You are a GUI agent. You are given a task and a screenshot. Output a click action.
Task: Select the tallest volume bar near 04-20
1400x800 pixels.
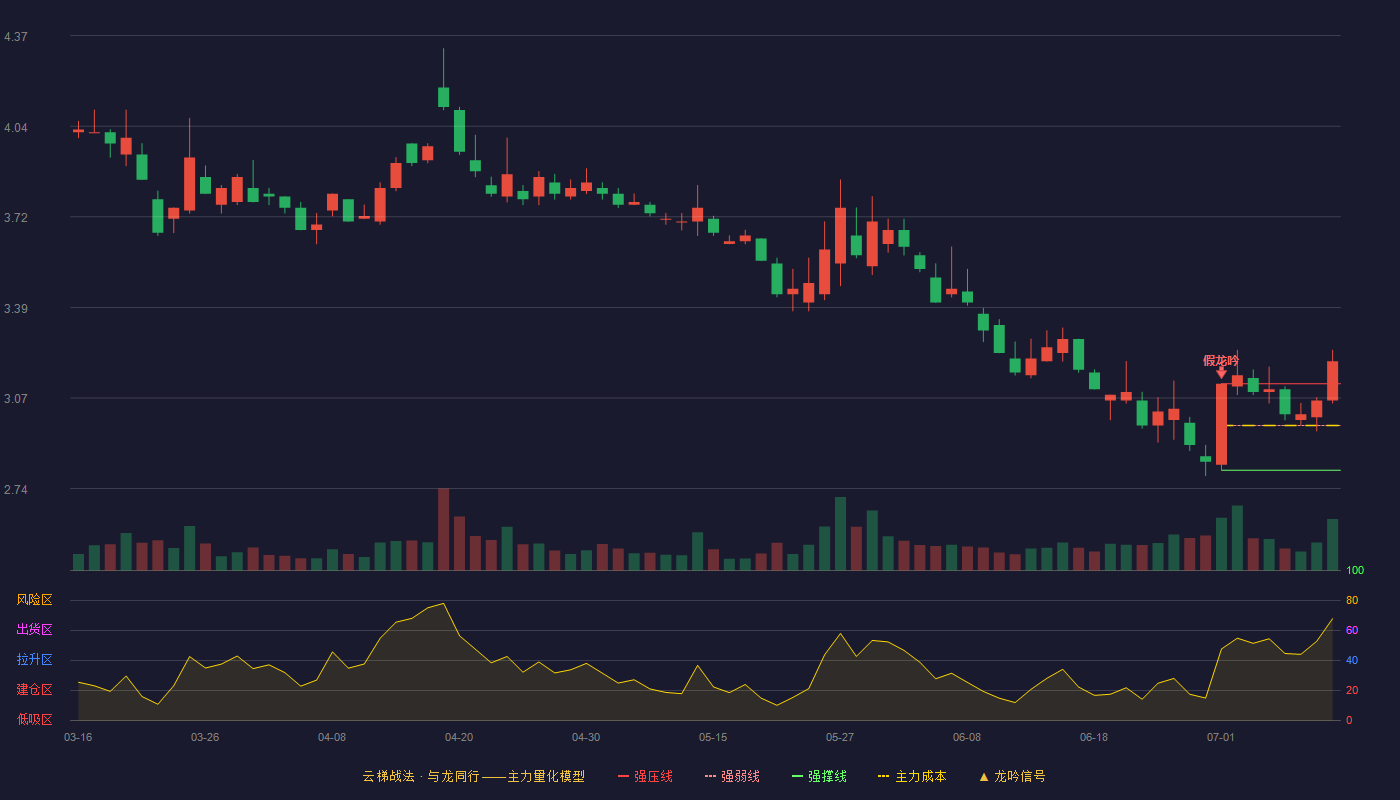443,529
